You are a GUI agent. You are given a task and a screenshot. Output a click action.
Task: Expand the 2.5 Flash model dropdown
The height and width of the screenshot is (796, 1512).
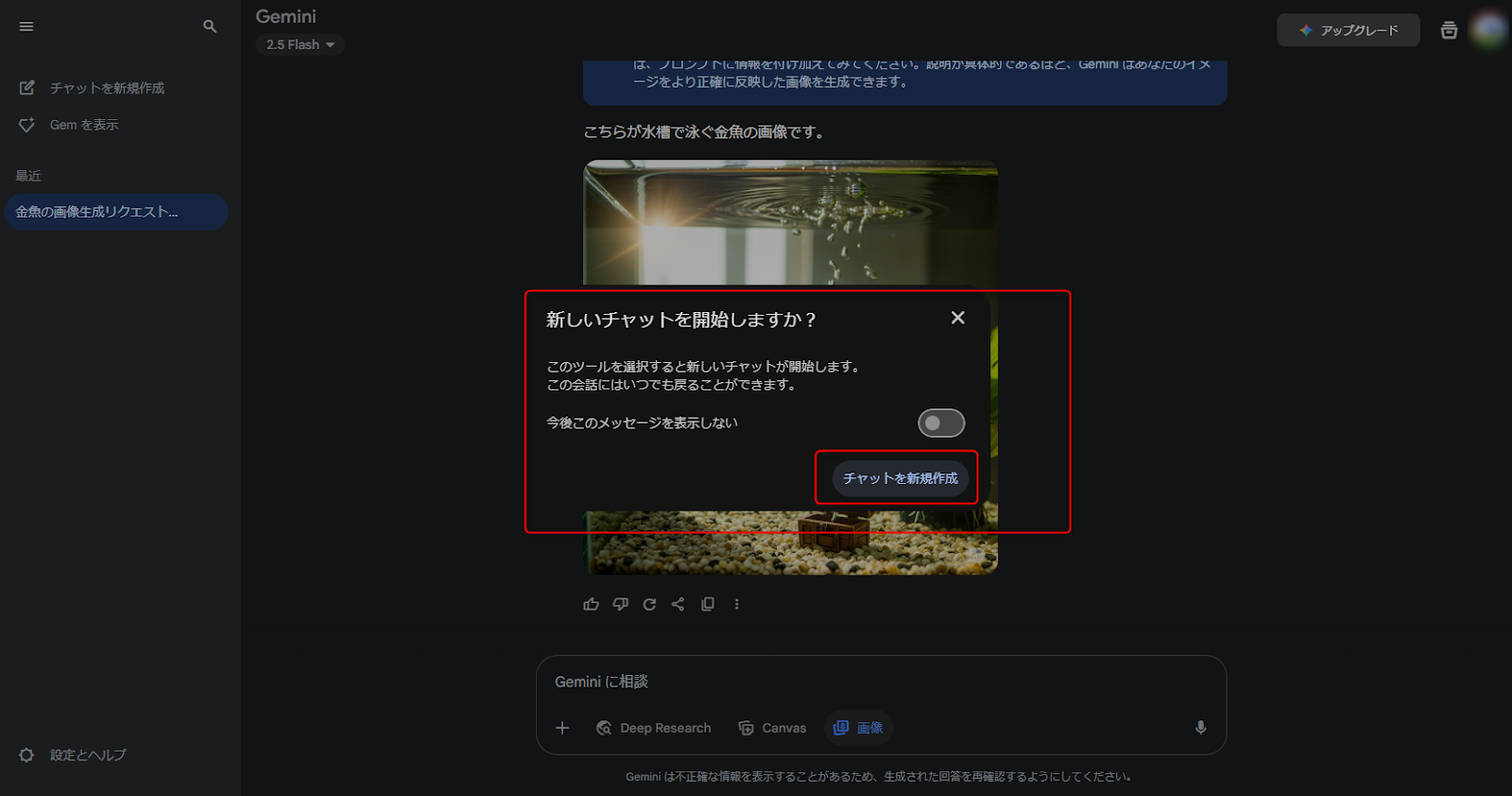point(300,44)
